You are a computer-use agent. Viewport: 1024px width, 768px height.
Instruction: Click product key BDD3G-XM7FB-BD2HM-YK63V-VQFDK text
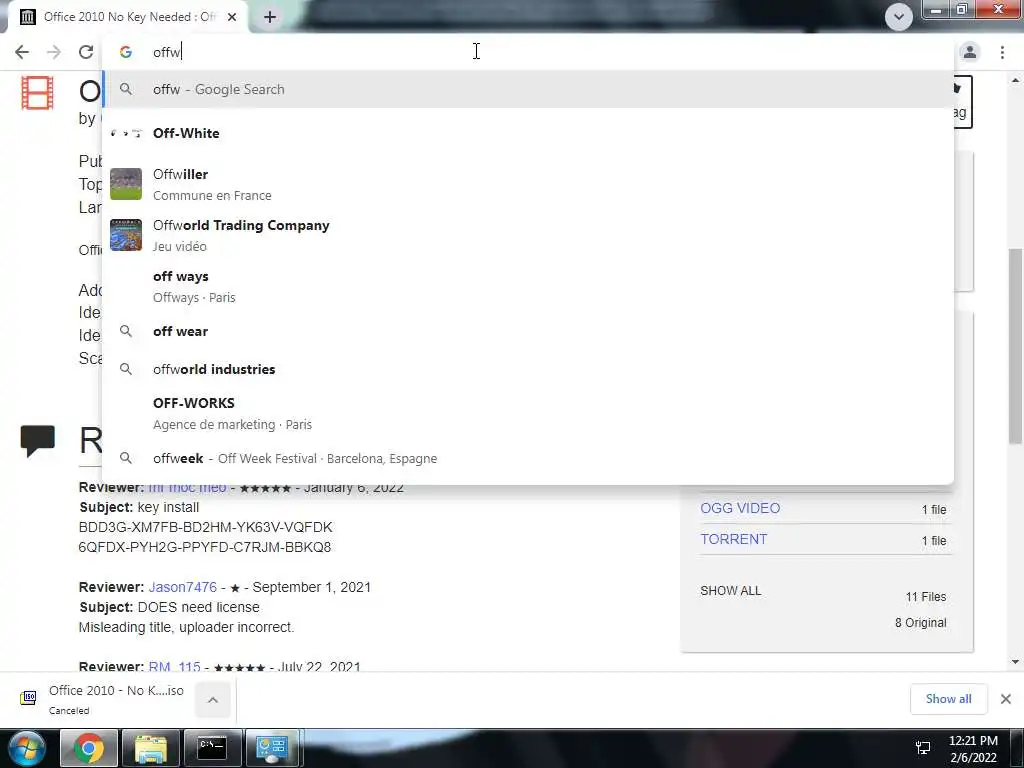(205, 527)
